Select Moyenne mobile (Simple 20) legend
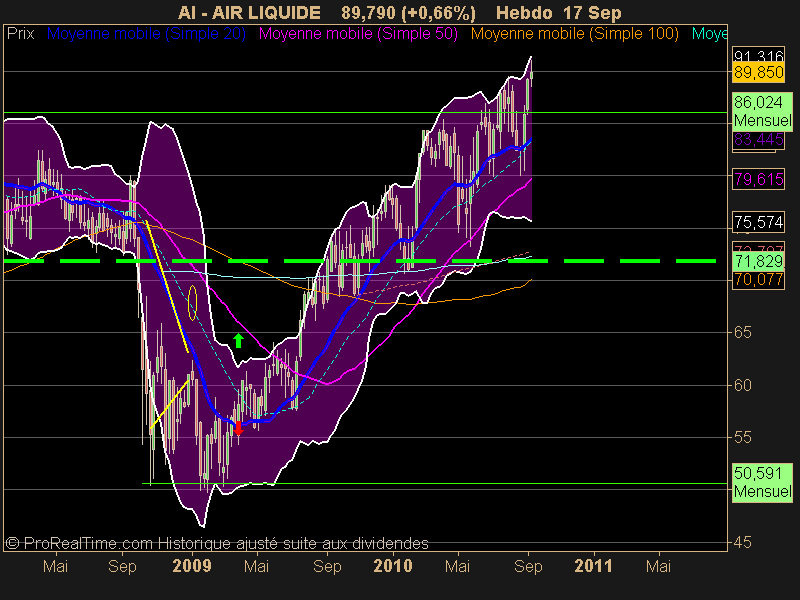 tap(146, 34)
